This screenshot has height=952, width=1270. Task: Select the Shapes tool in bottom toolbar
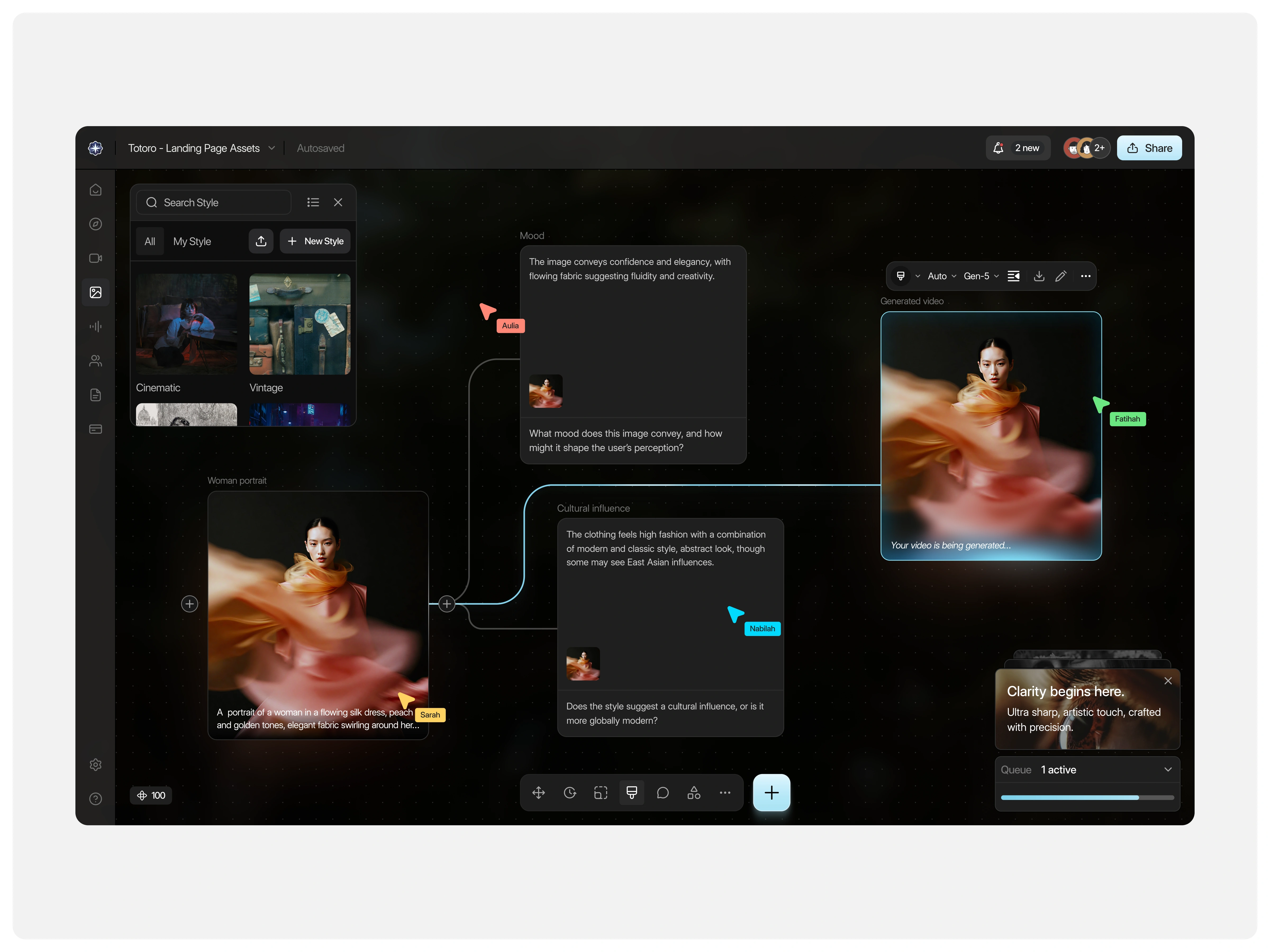pos(693,793)
